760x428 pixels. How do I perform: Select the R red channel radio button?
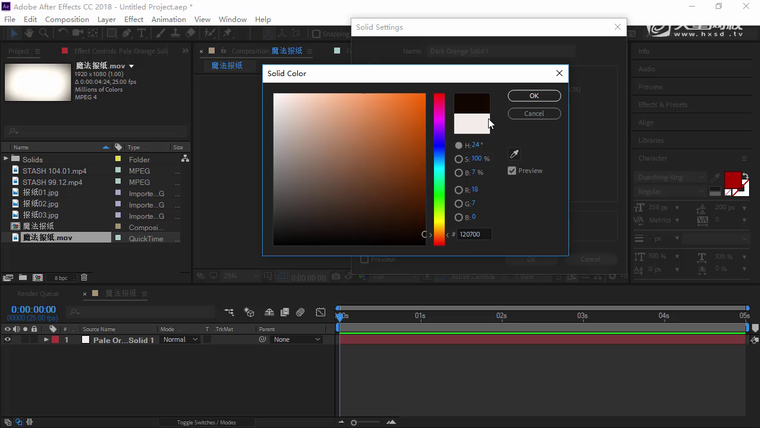(459, 189)
